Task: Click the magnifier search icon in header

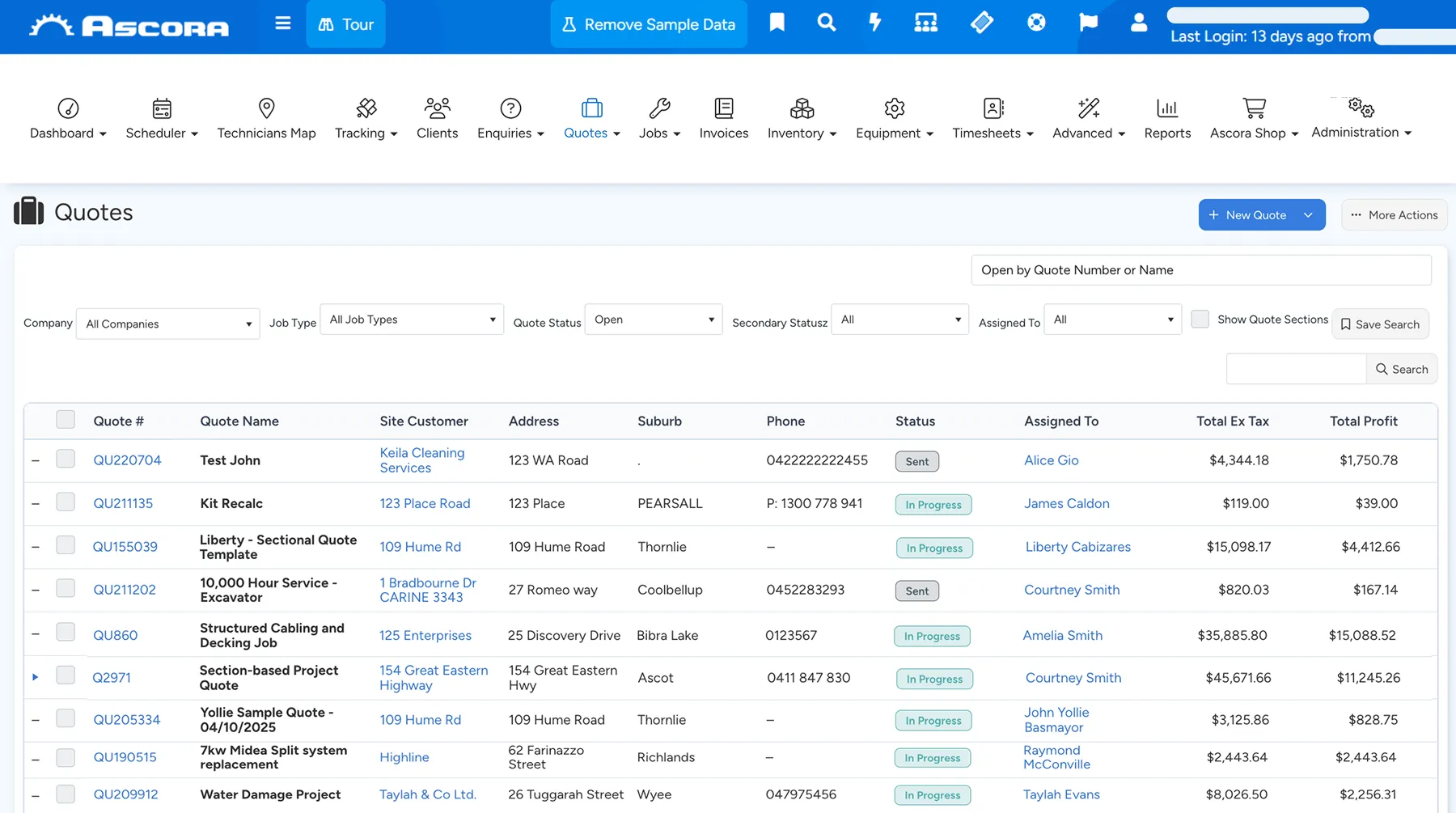Action: point(826,23)
